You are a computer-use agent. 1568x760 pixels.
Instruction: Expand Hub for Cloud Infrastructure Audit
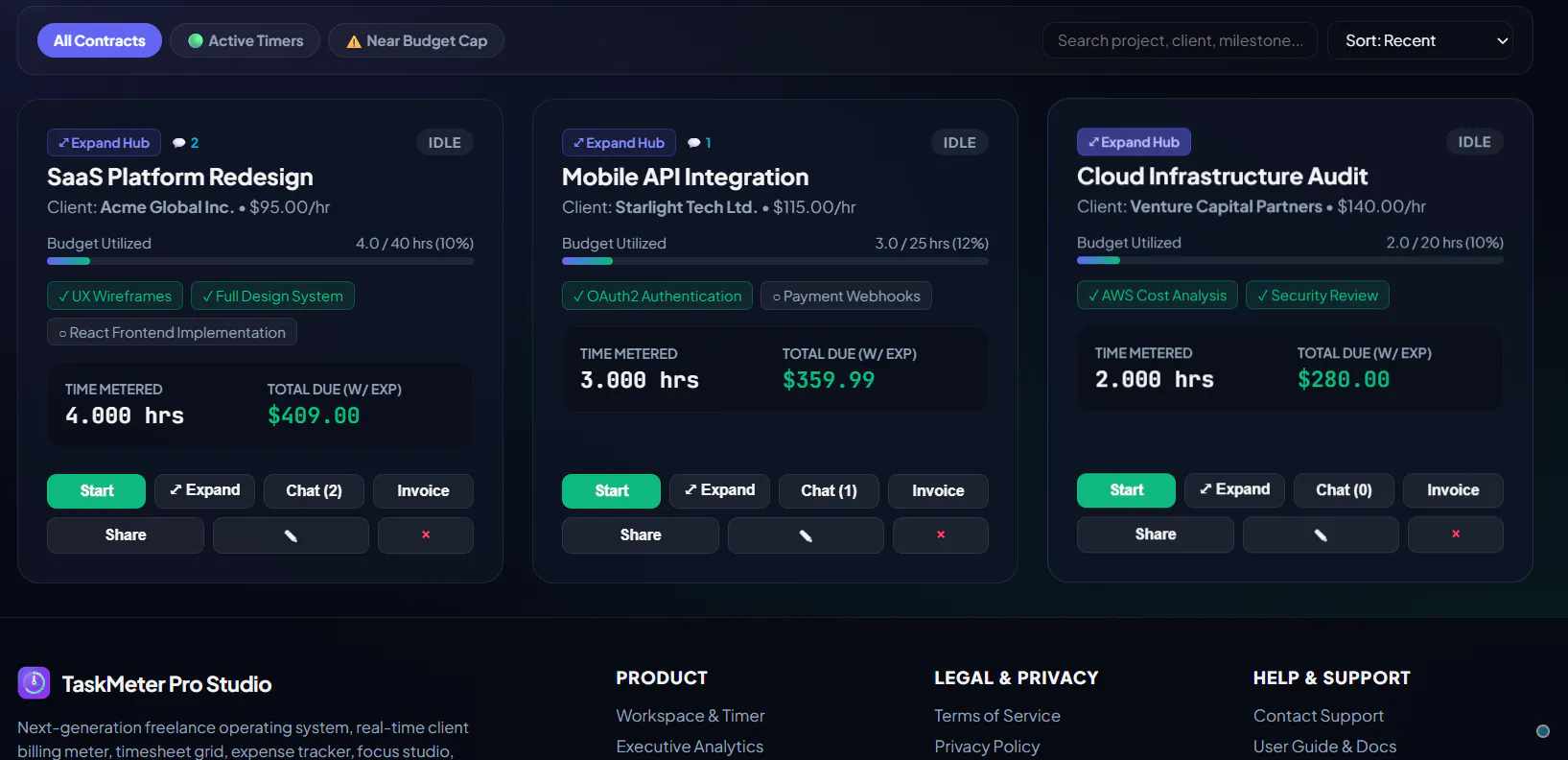1134,142
